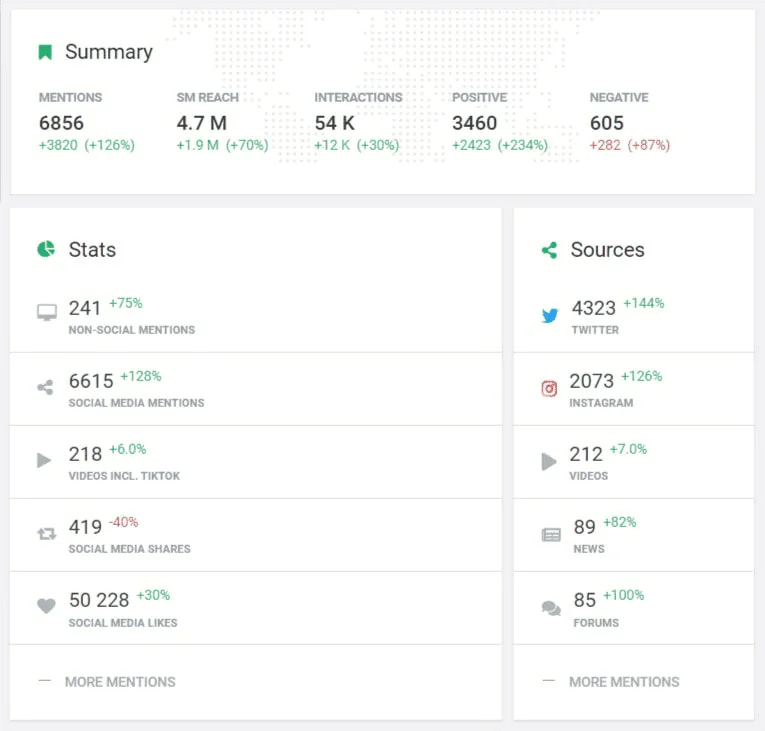Click the Twitter bird icon
The image size is (765, 731).
point(550,315)
